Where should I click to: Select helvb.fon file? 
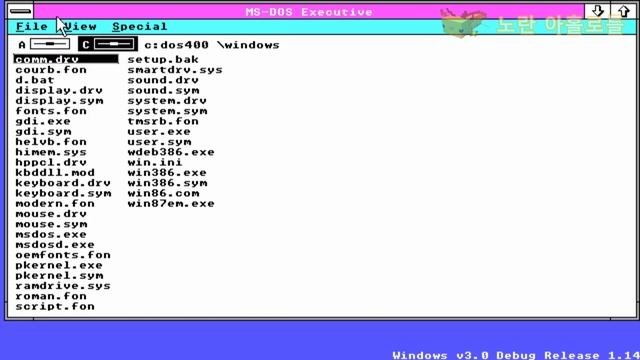(51, 142)
